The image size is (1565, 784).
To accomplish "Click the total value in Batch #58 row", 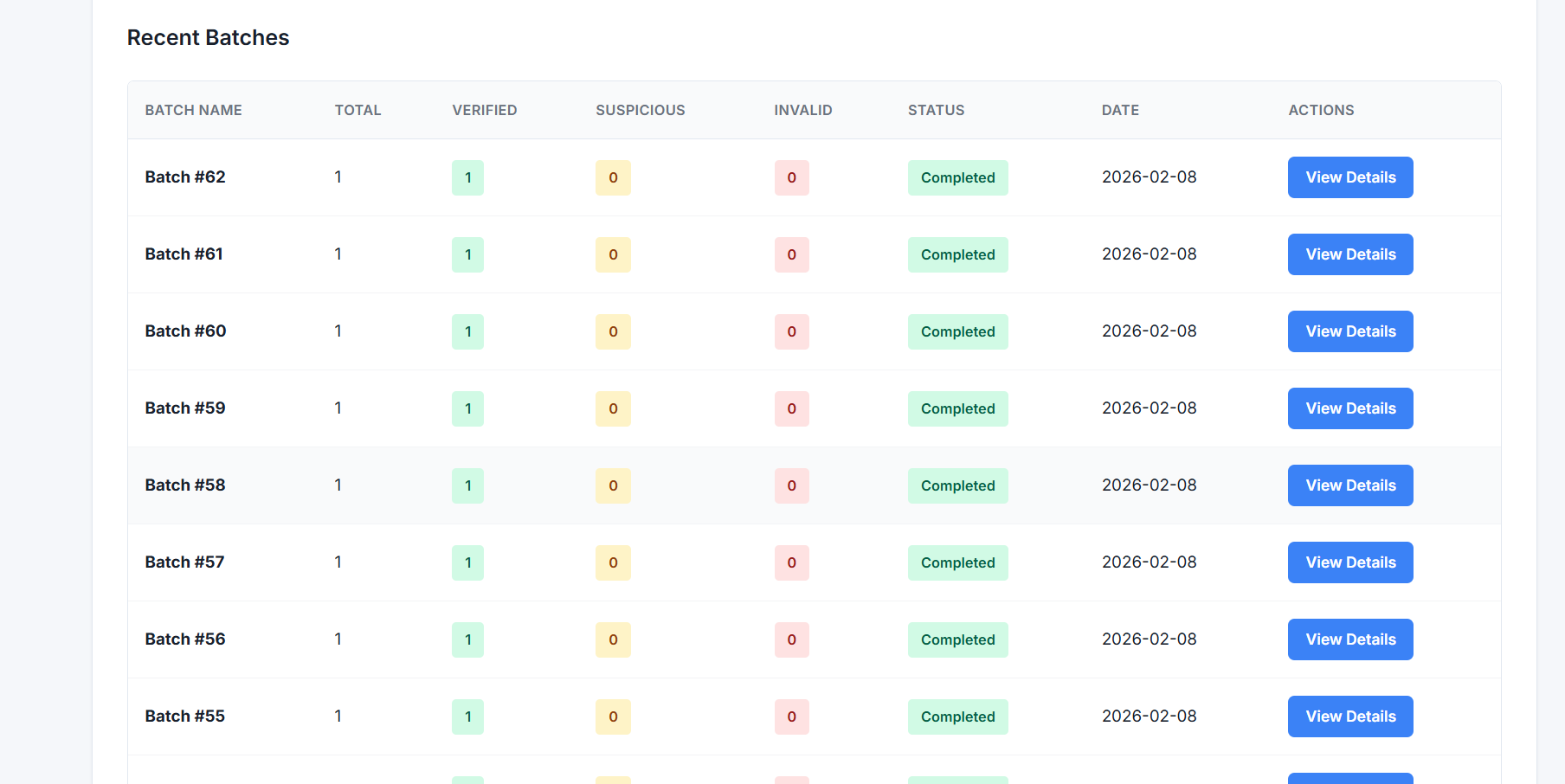I will coord(338,485).
